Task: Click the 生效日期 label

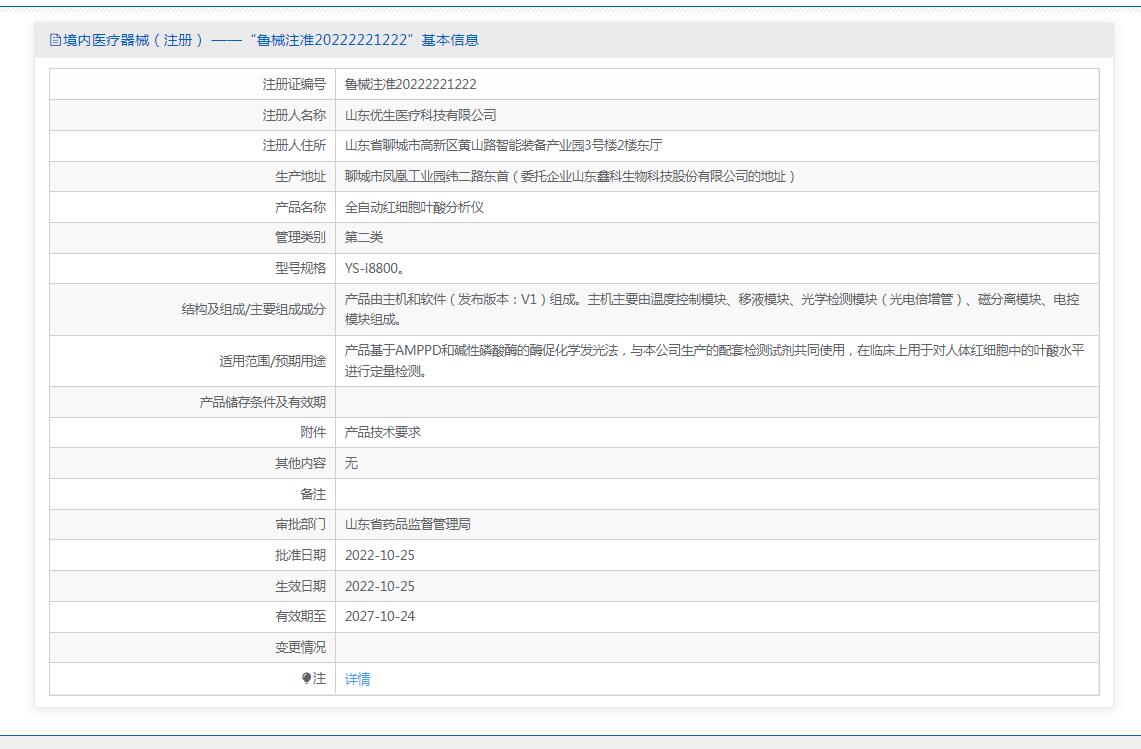Action: (301, 586)
